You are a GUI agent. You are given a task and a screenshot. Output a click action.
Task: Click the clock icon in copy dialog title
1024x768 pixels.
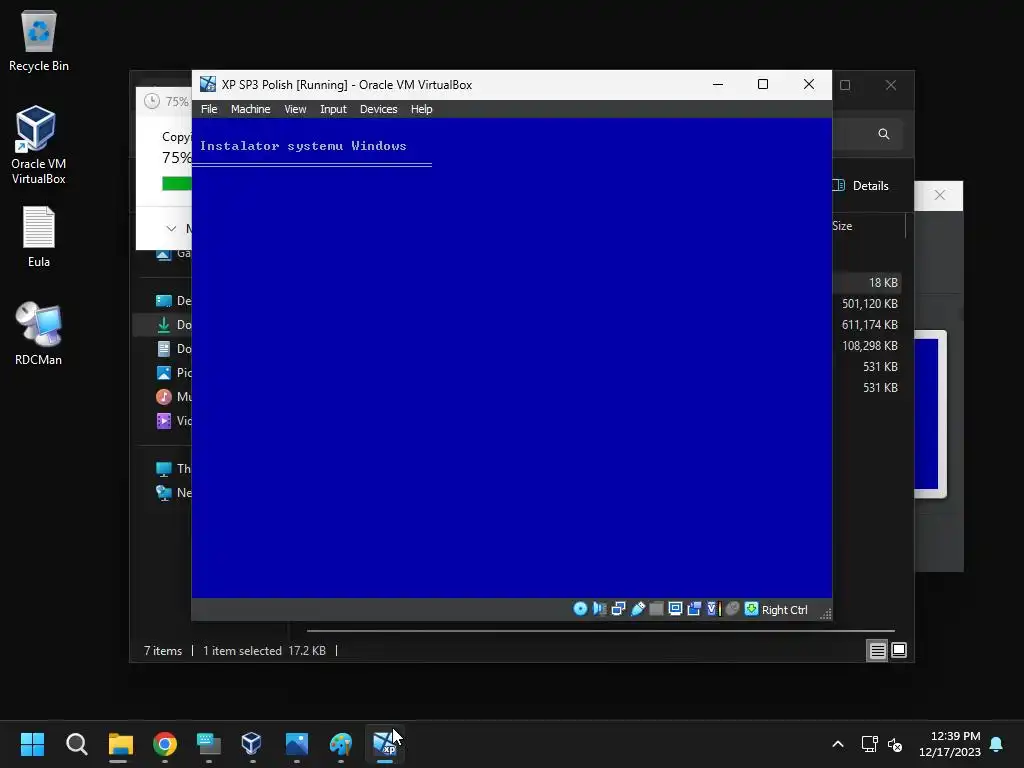pos(152,101)
